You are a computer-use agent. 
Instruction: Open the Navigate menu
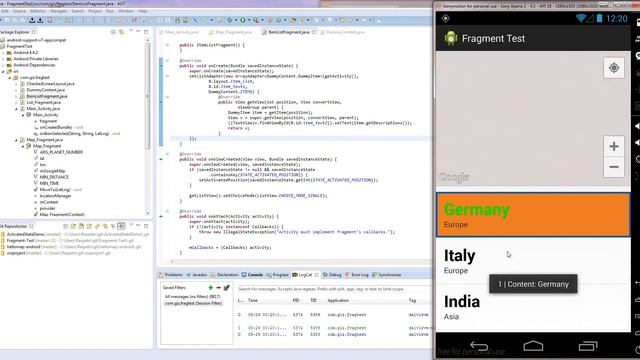(x=59, y=11)
